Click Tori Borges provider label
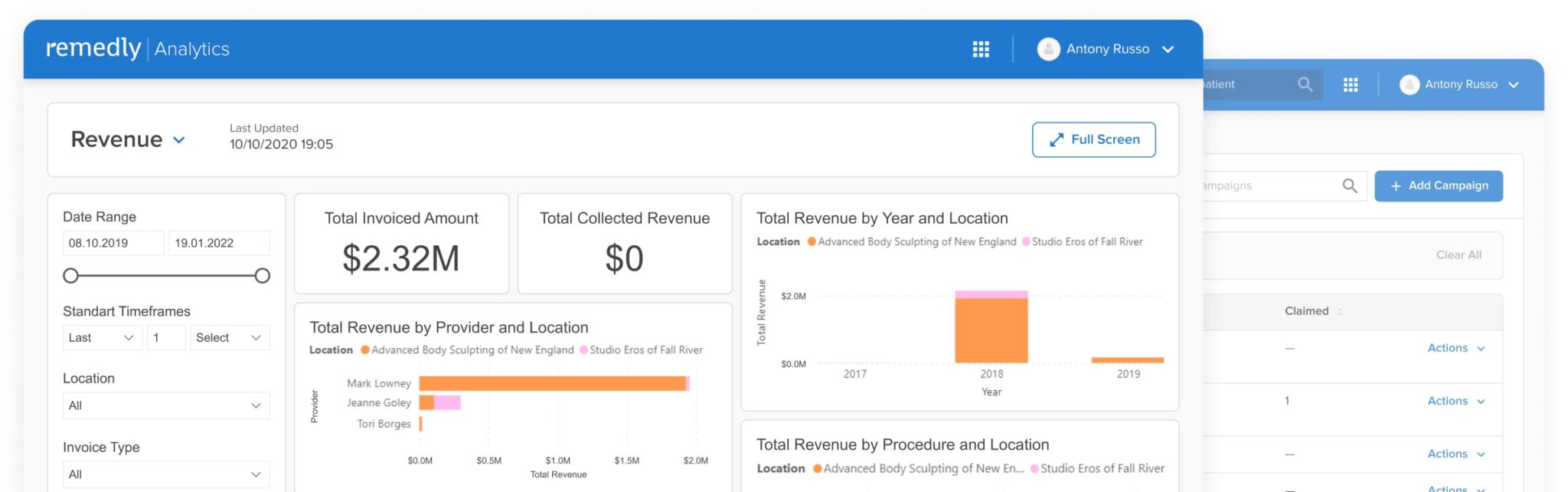Screen dimensions: 1568x492 (384, 424)
